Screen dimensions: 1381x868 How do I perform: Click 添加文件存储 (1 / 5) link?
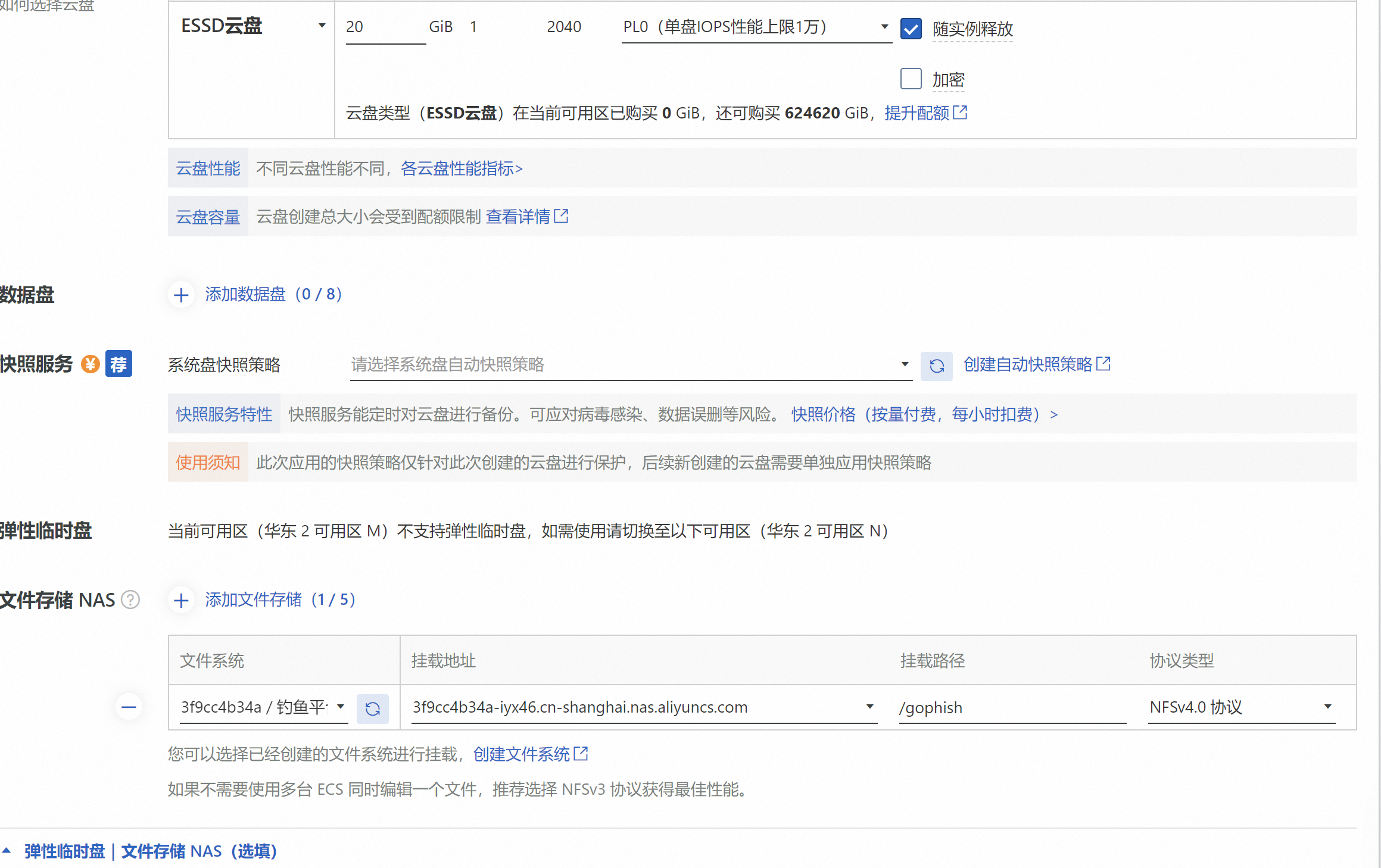(280, 600)
